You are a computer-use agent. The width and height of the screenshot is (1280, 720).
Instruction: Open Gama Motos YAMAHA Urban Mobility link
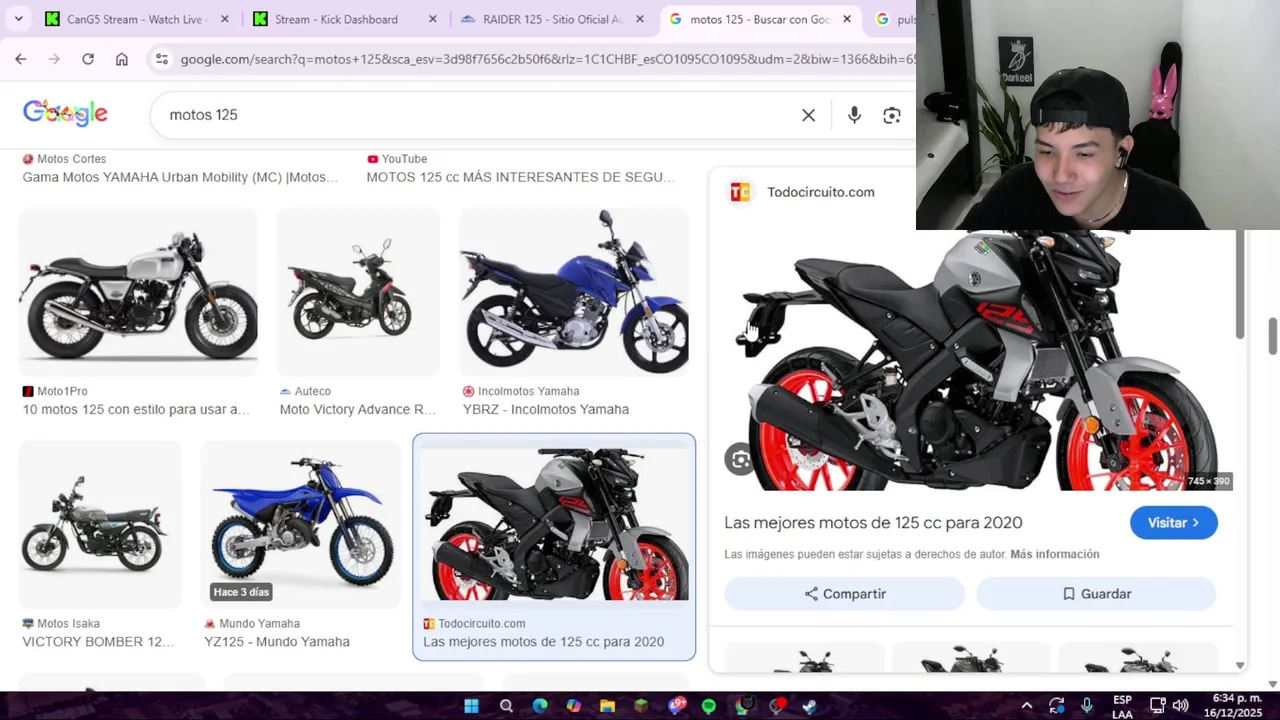coord(180,177)
